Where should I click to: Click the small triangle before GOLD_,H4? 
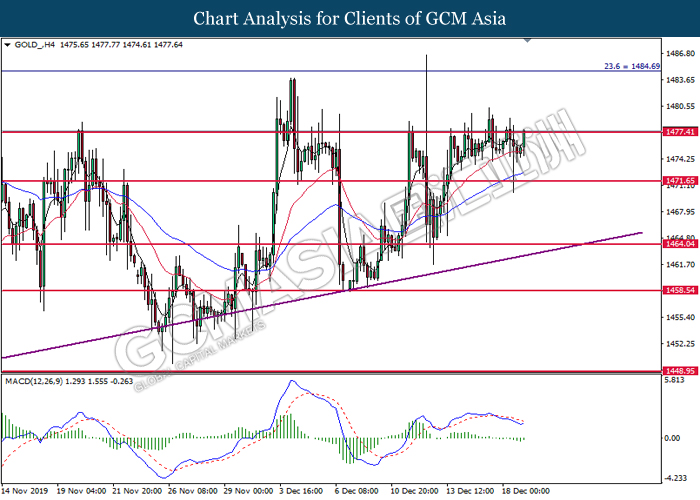[x=8, y=45]
